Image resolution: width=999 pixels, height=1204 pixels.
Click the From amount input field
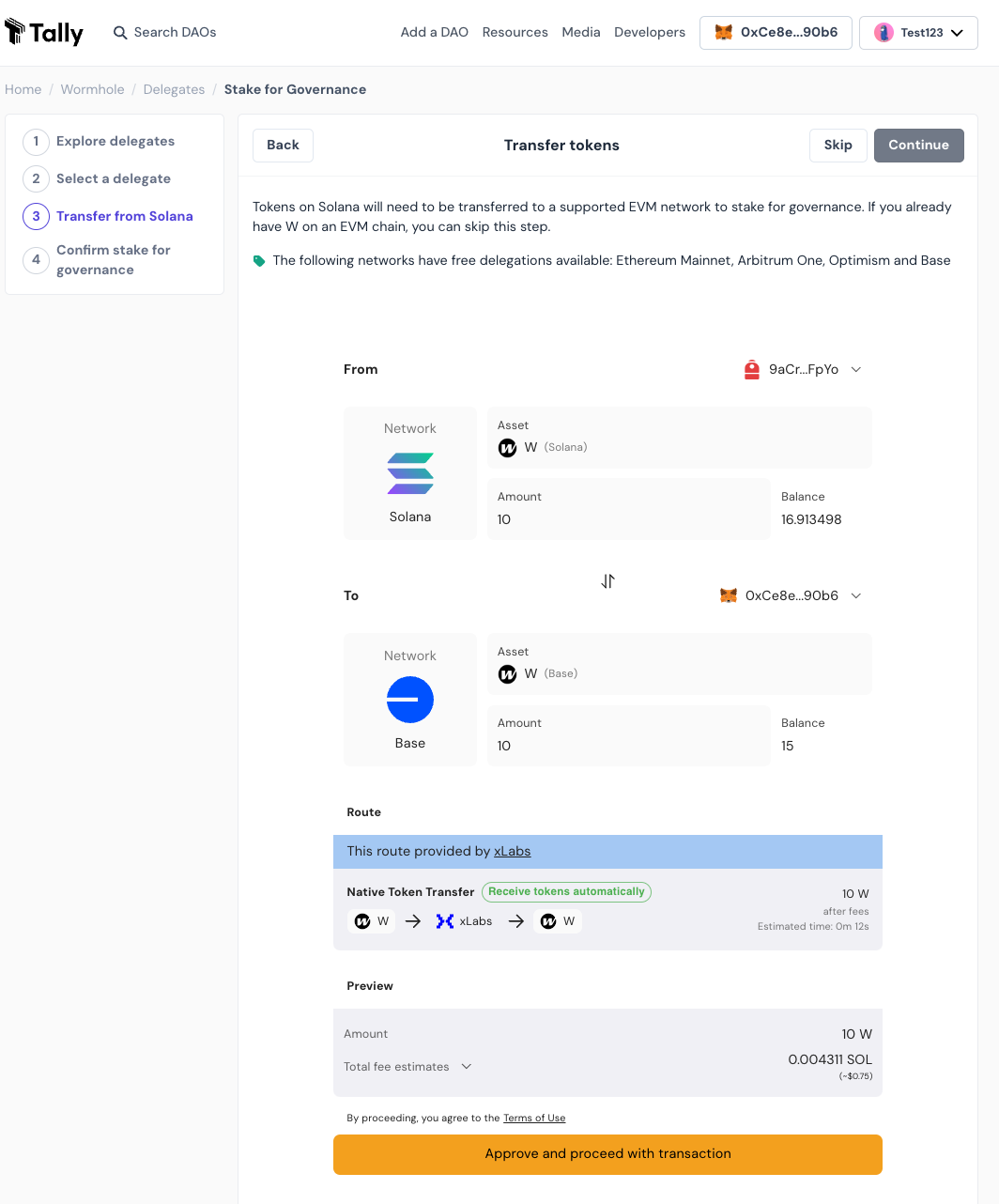pyautogui.click(x=629, y=509)
